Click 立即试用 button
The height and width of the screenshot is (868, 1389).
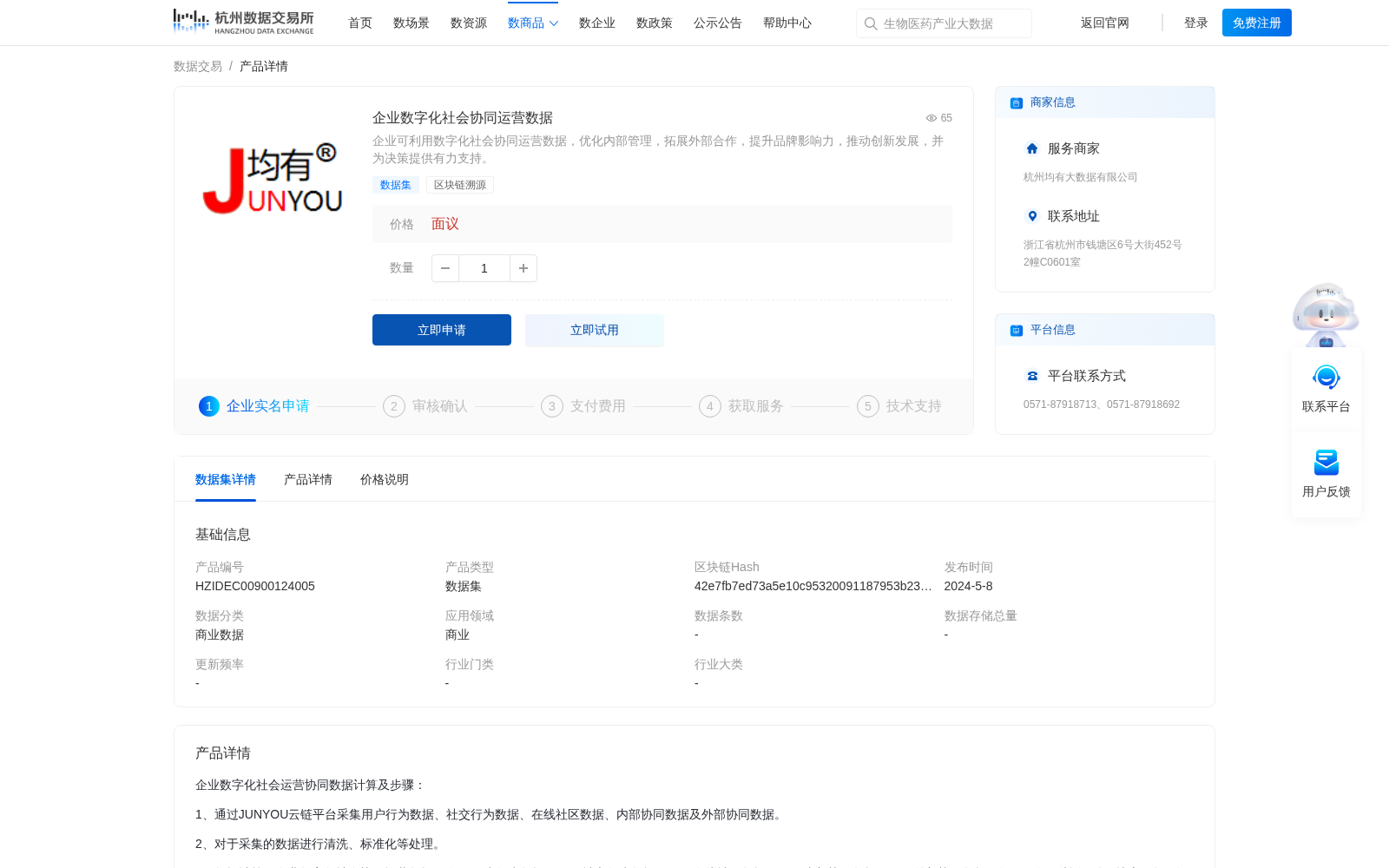click(x=595, y=330)
